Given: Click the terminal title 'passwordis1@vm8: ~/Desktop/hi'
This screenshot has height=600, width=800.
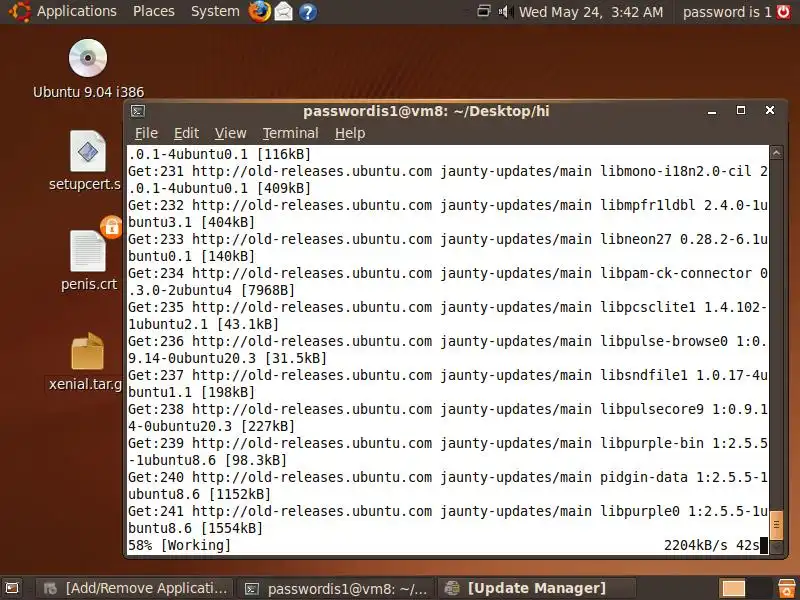Looking at the screenshot, I should pyautogui.click(x=426, y=111).
